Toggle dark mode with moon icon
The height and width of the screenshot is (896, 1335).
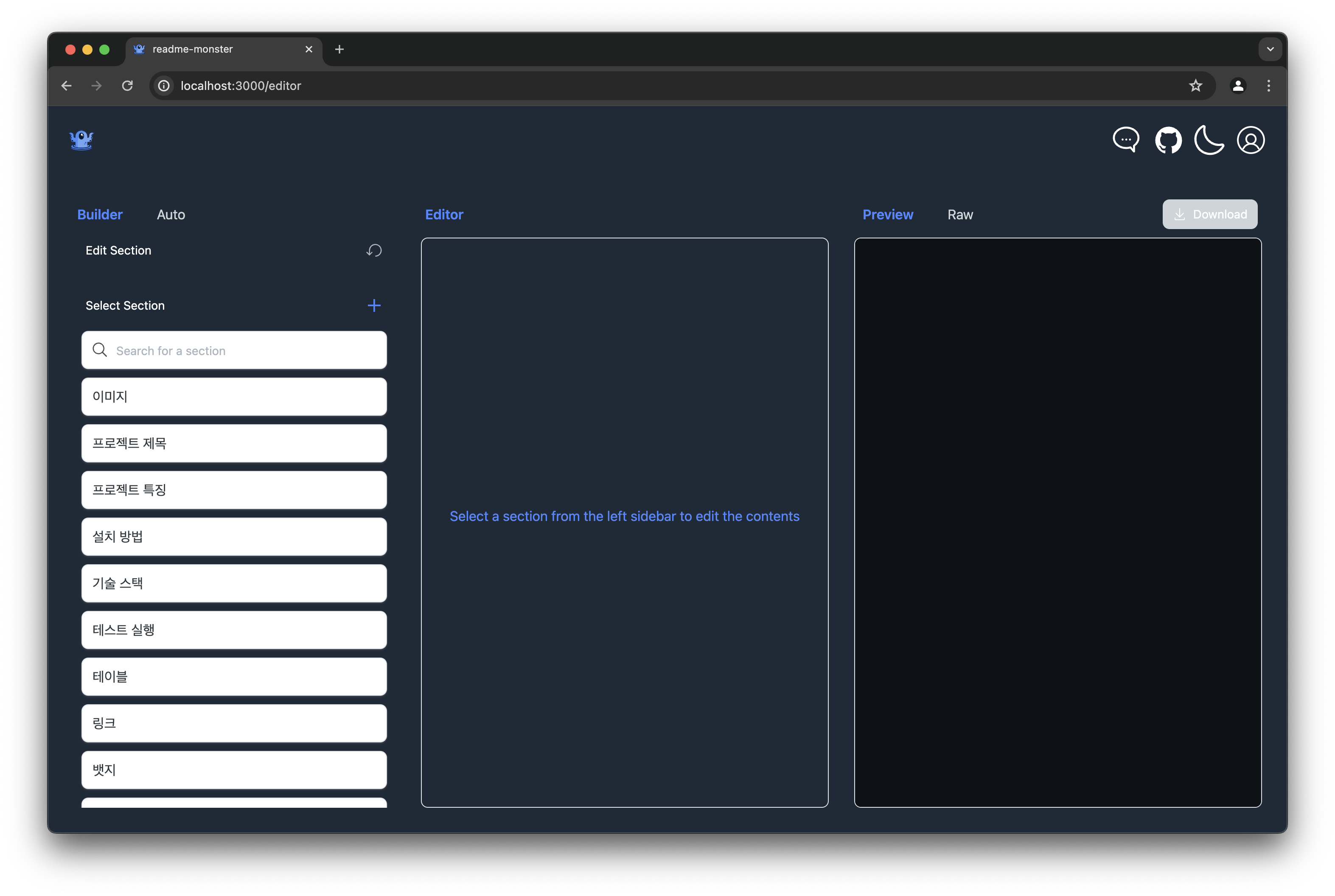pos(1209,140)
